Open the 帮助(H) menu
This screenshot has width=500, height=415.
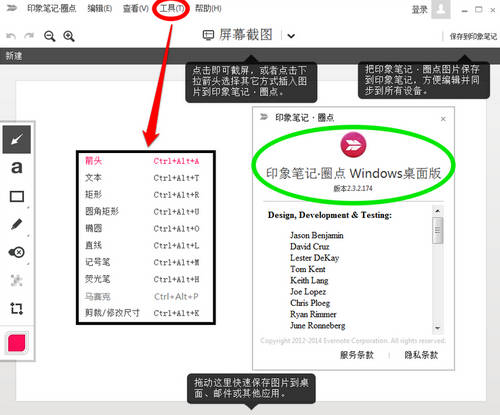pos(208,8)
